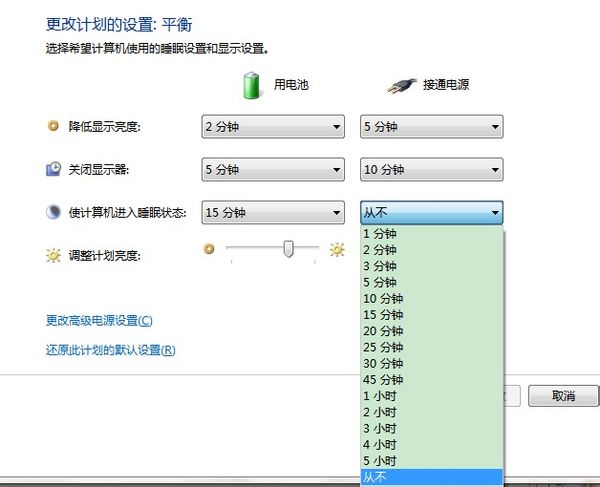Click the 接通电源 column label
600x487 pixels.
pos(446,85)
